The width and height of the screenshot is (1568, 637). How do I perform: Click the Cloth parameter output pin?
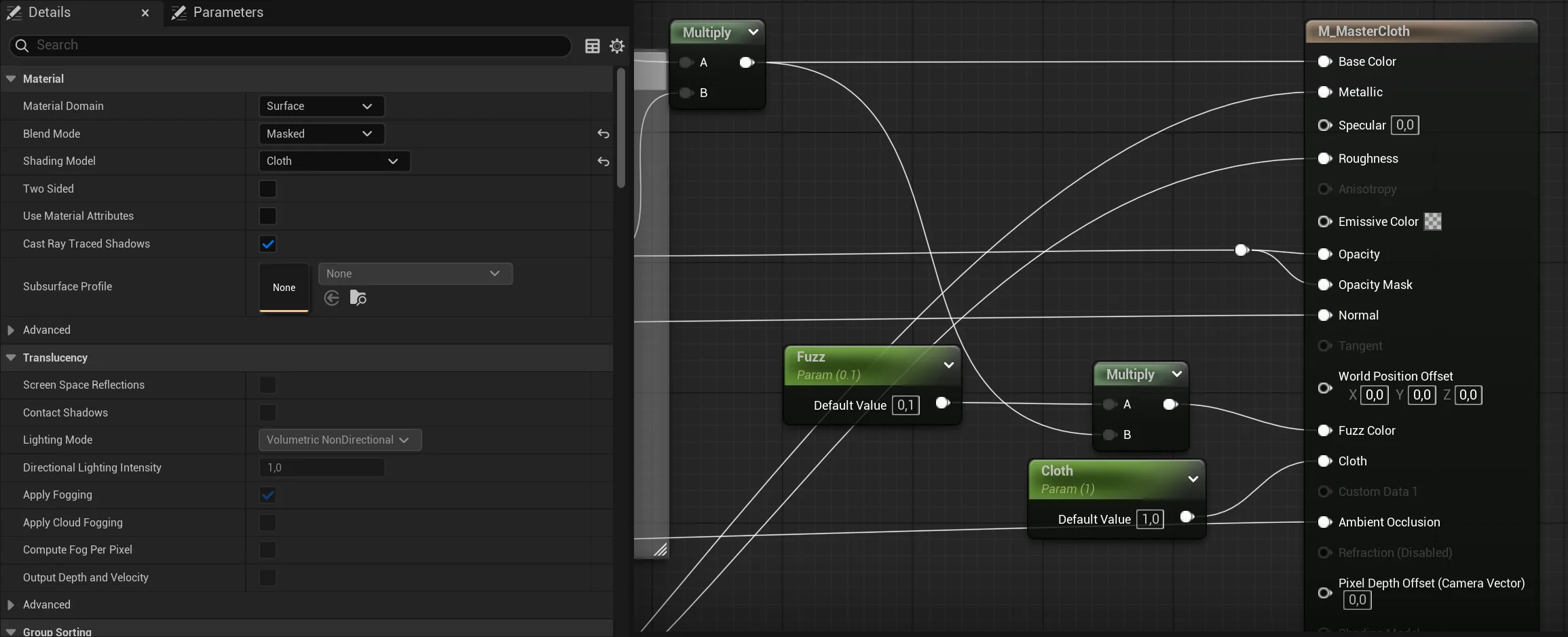point(1187,517)
